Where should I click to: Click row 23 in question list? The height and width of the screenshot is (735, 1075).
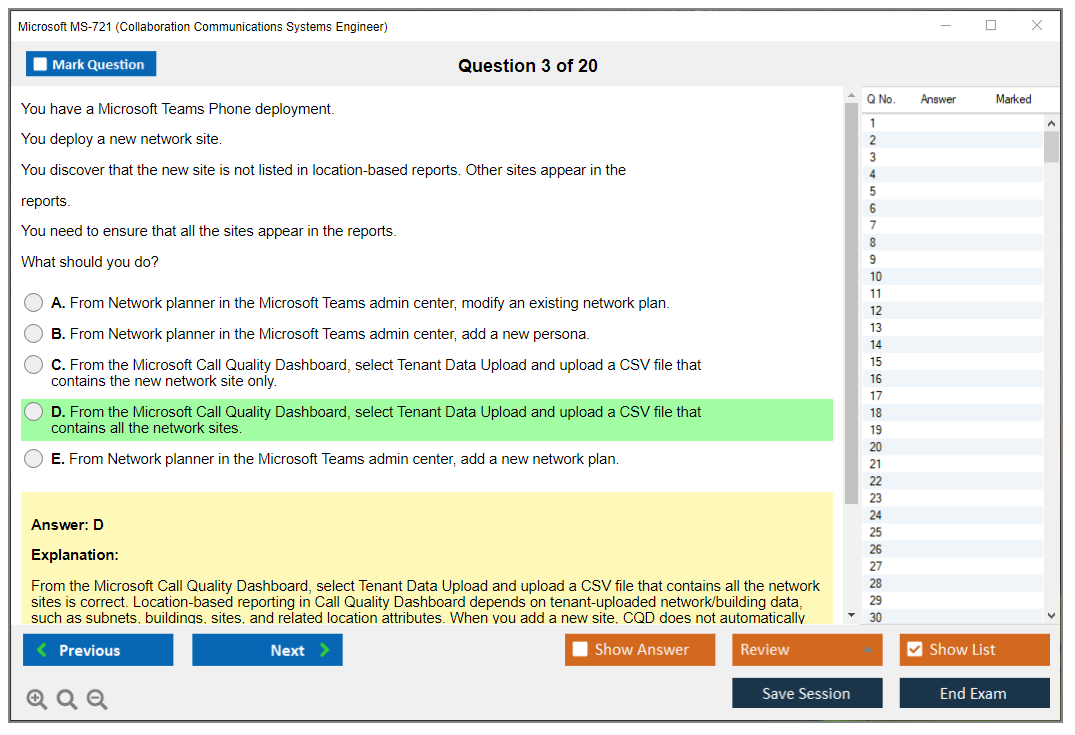pyautogui.click(x=953, y=498)
